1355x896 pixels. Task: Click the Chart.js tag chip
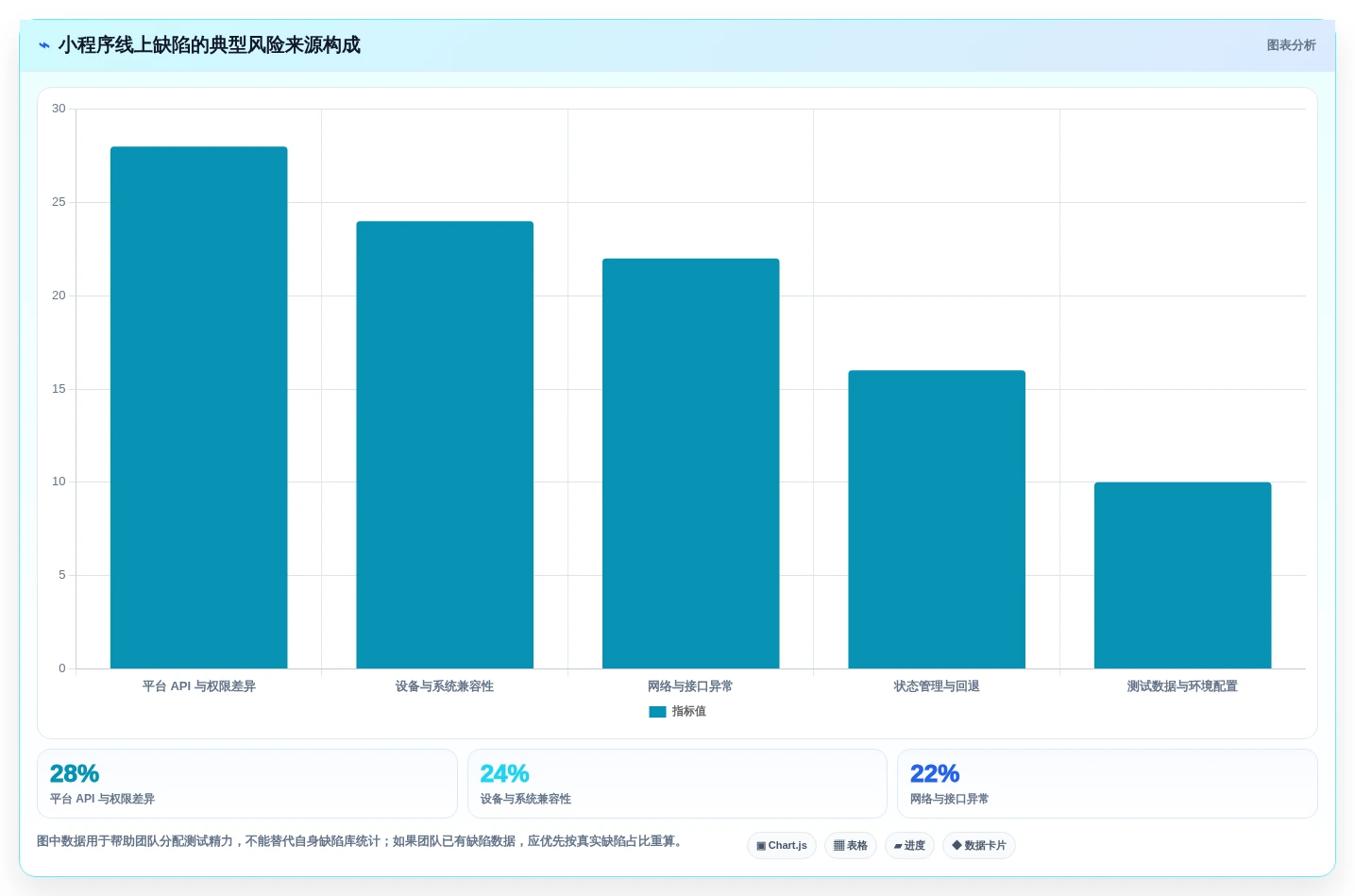click(782, 846)
